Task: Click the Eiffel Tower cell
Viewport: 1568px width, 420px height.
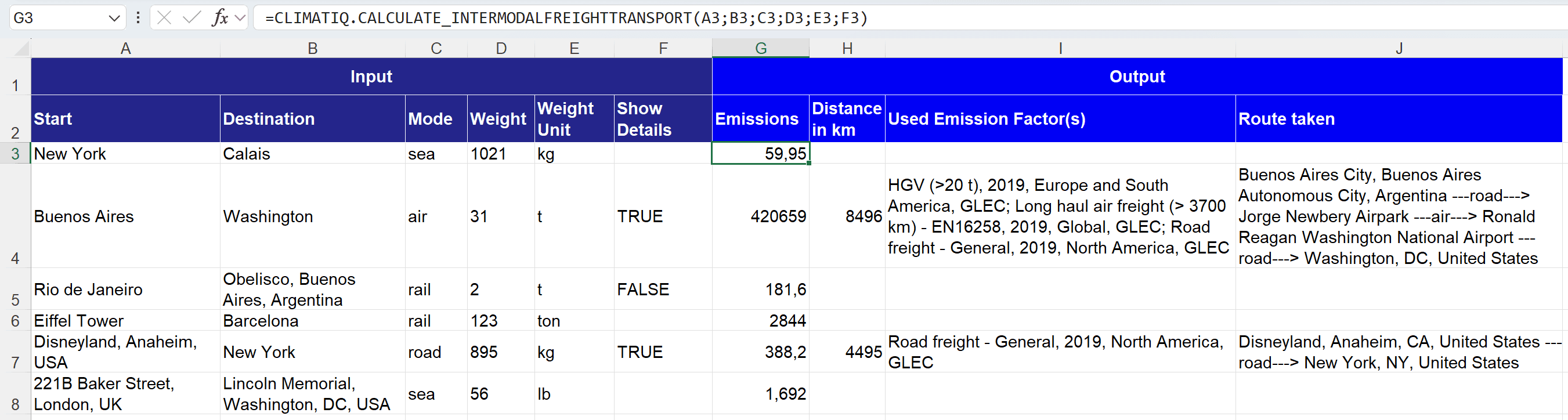Action: tap(125, 320)
